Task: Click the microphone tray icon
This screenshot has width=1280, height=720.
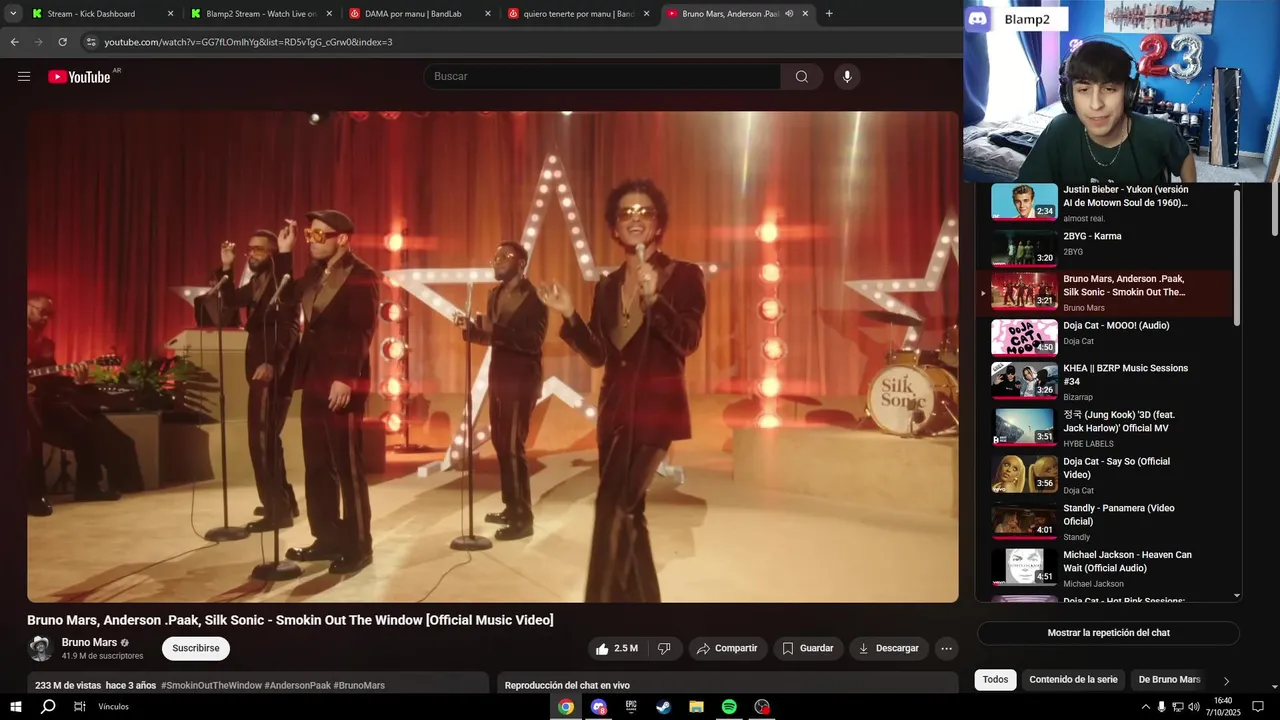Action: (x=1161, y=707)
